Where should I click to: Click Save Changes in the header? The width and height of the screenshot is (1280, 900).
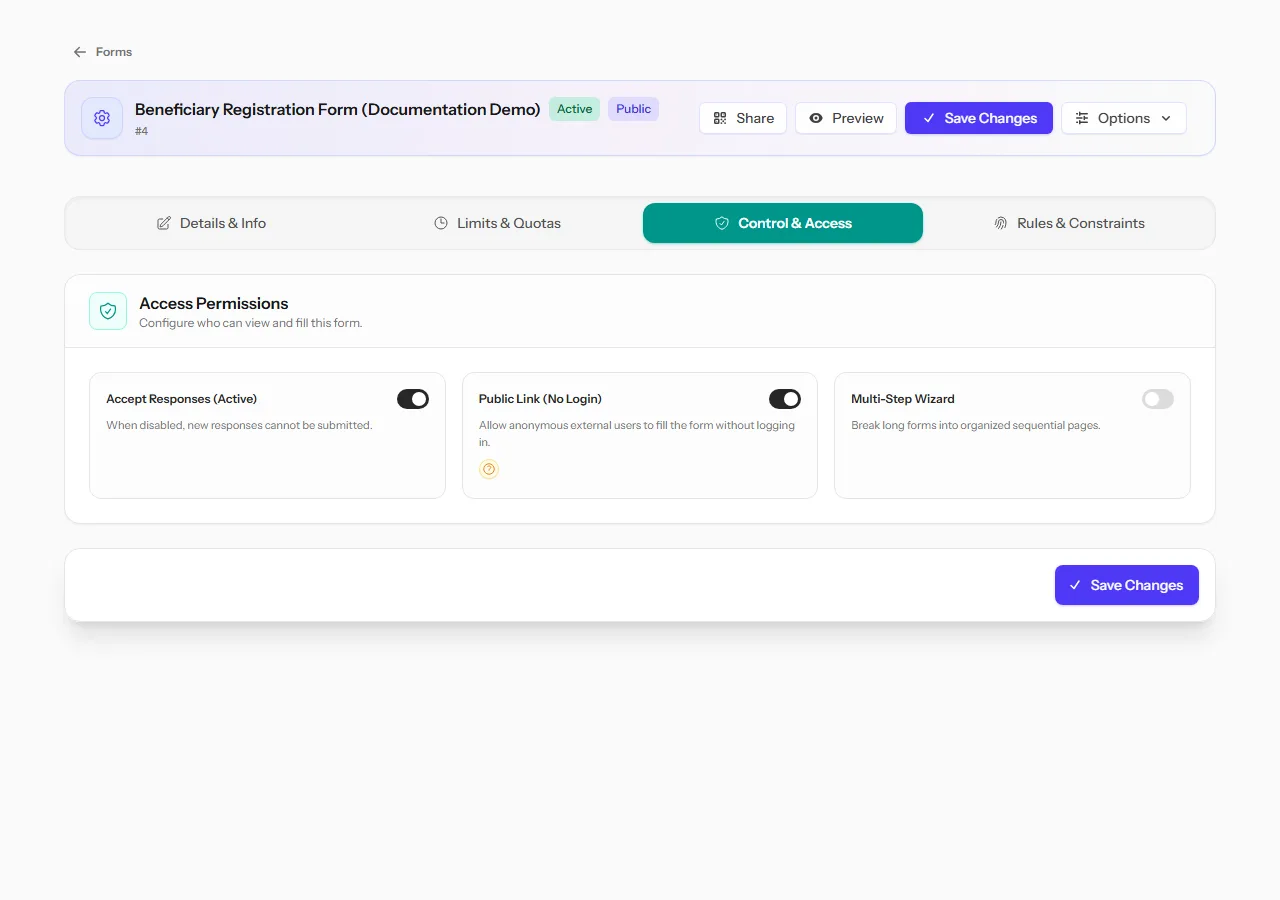[x=979, y=118]
